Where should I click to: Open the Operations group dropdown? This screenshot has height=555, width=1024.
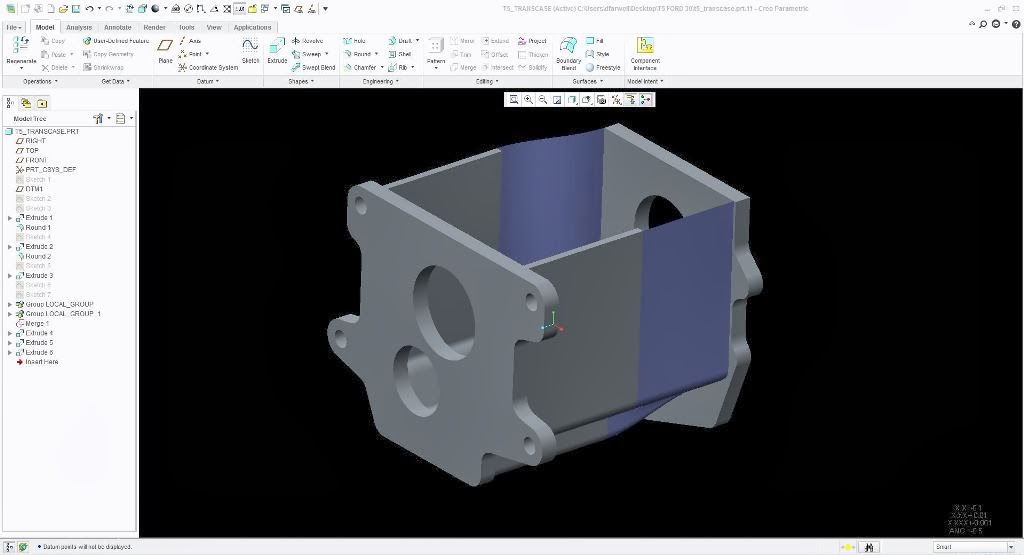pos(40,82)
